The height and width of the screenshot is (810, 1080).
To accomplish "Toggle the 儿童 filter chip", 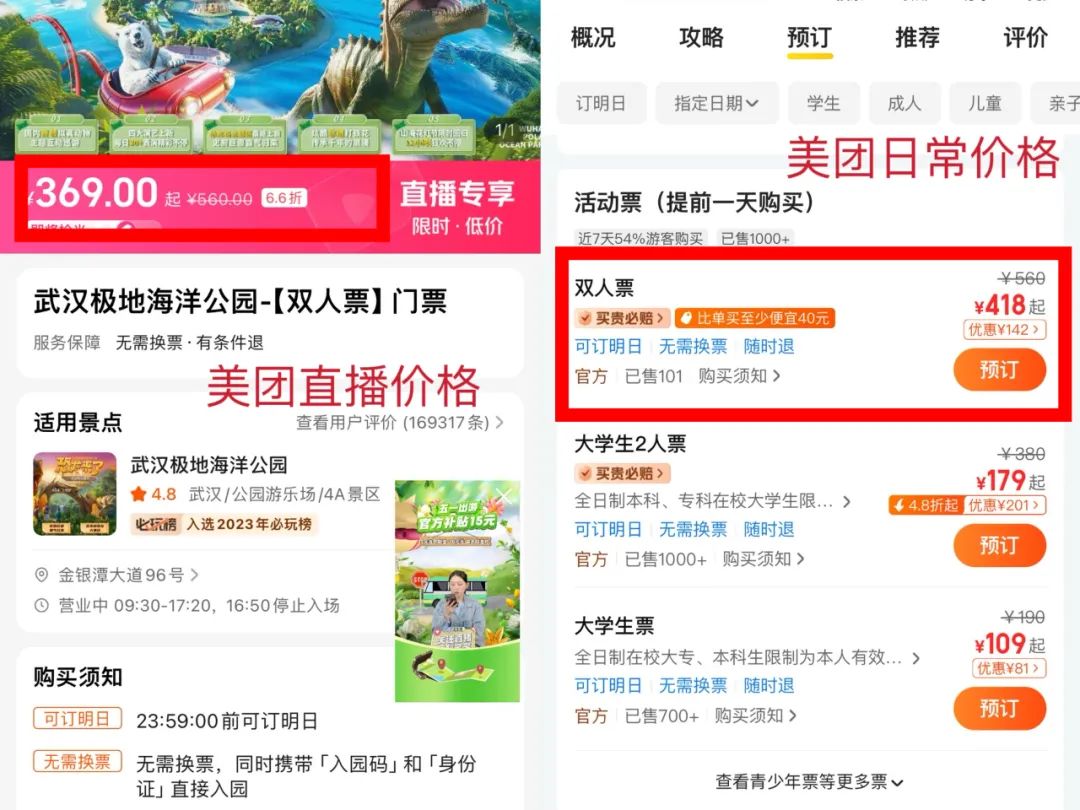I will point(984,103).
